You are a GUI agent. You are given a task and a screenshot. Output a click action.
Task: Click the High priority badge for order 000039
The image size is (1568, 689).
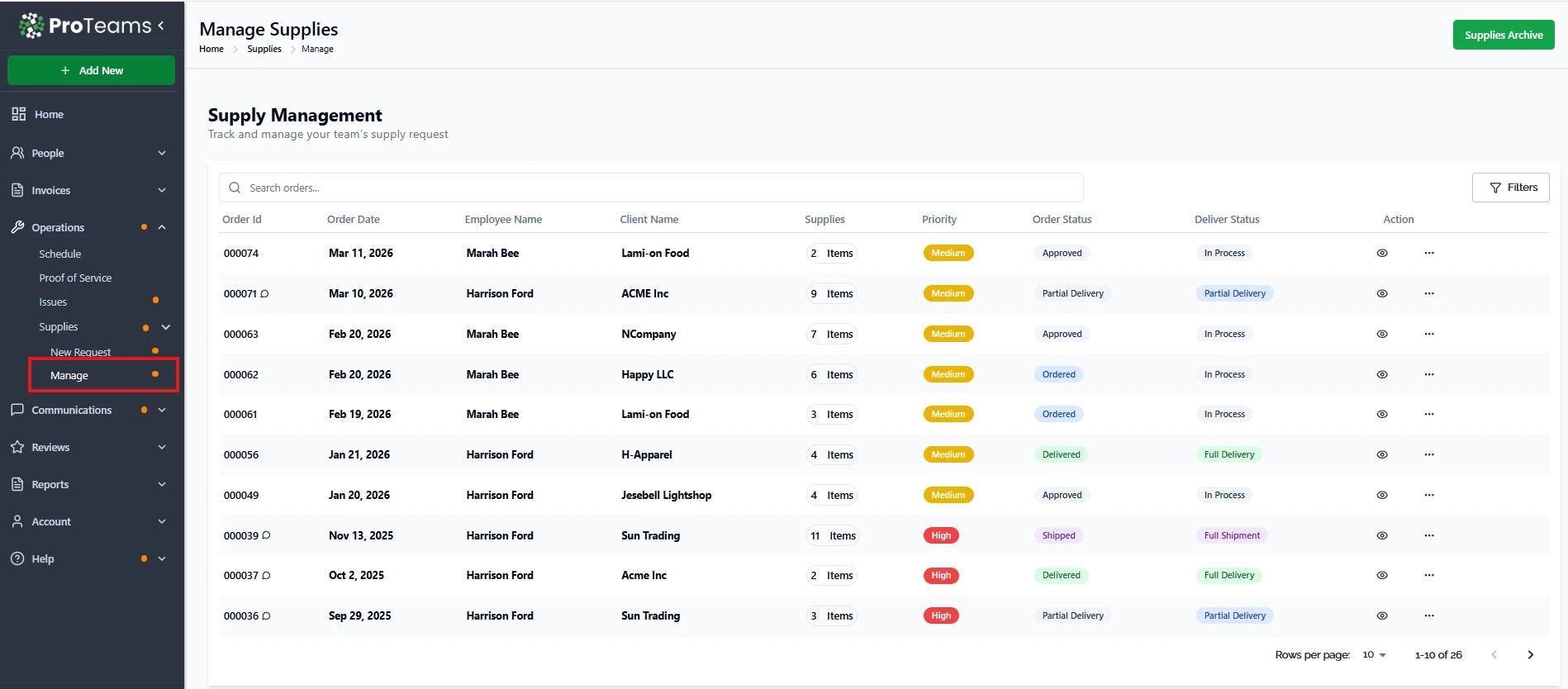(940, 536)
